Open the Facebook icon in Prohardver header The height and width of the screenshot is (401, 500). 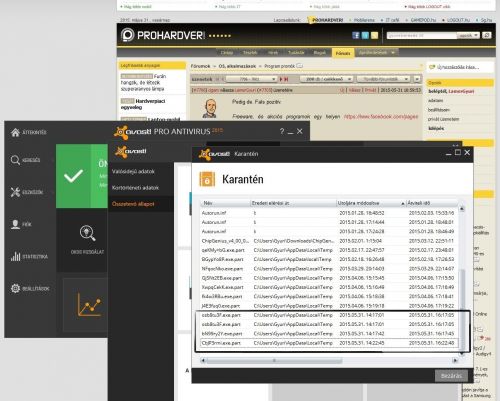click(x=356, y=35)
